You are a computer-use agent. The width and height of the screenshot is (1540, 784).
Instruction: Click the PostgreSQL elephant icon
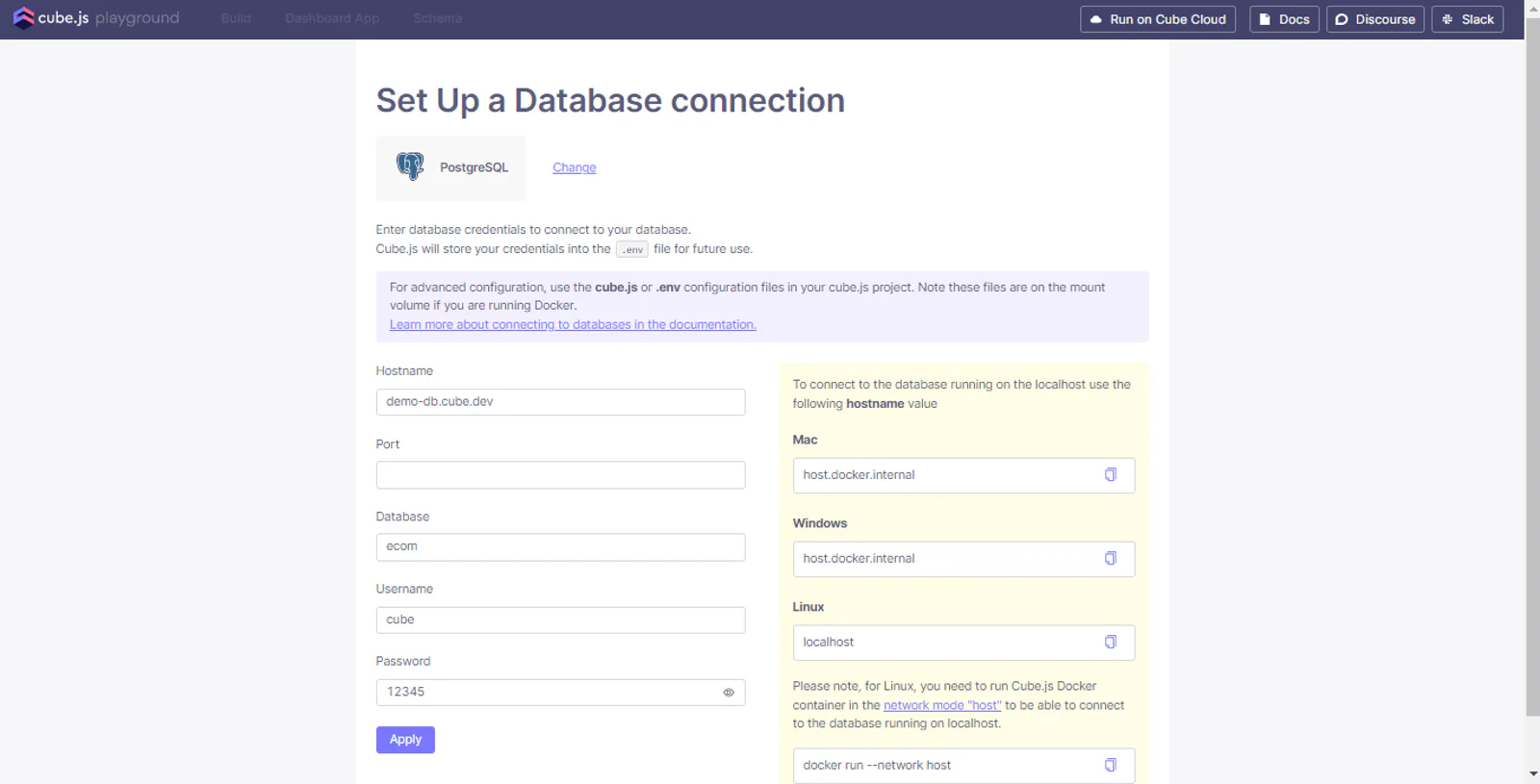click(x=410, y=166)
